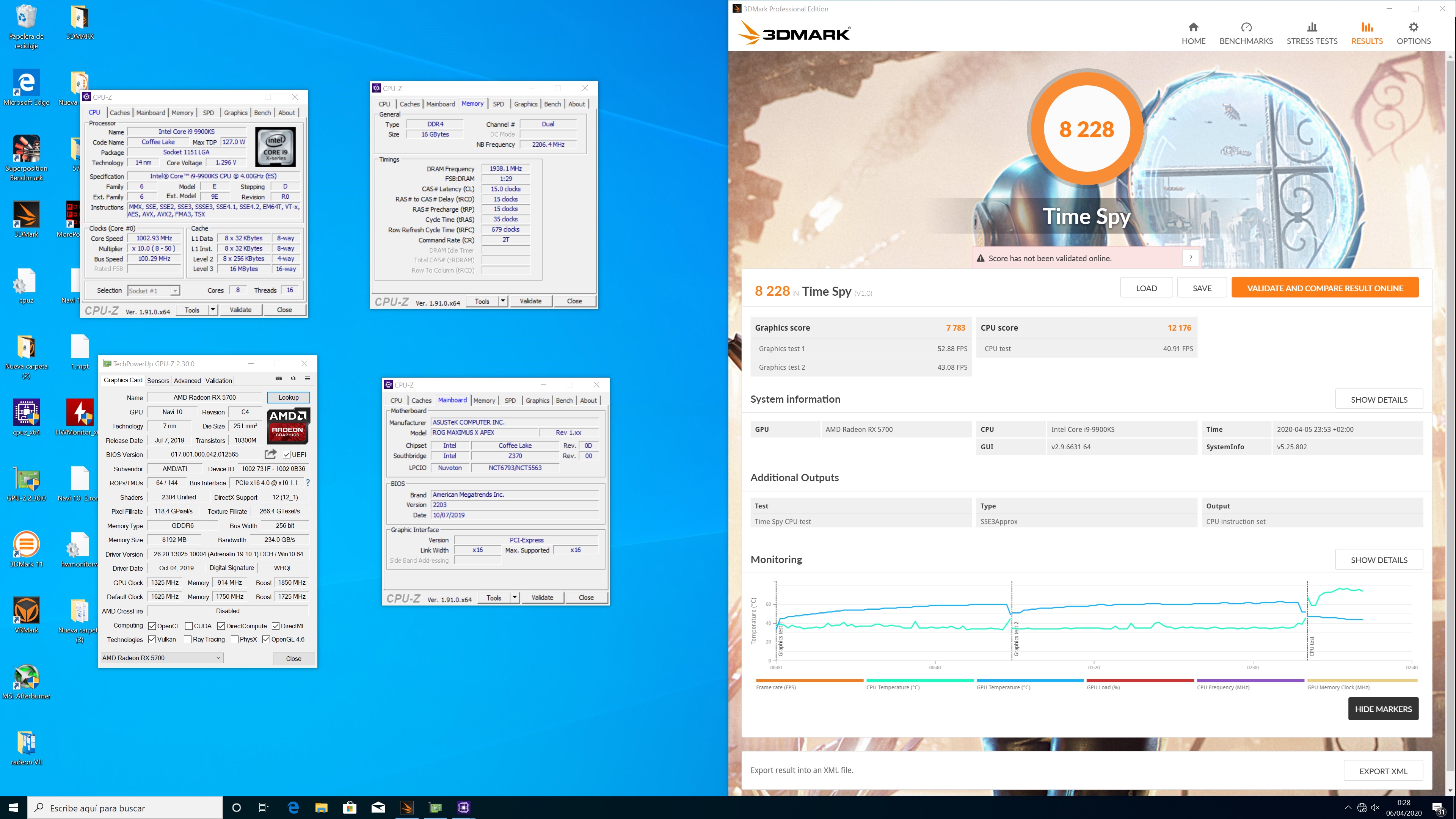Toggle the UEFI checkbox in GPU-Z

coord(287,455)
